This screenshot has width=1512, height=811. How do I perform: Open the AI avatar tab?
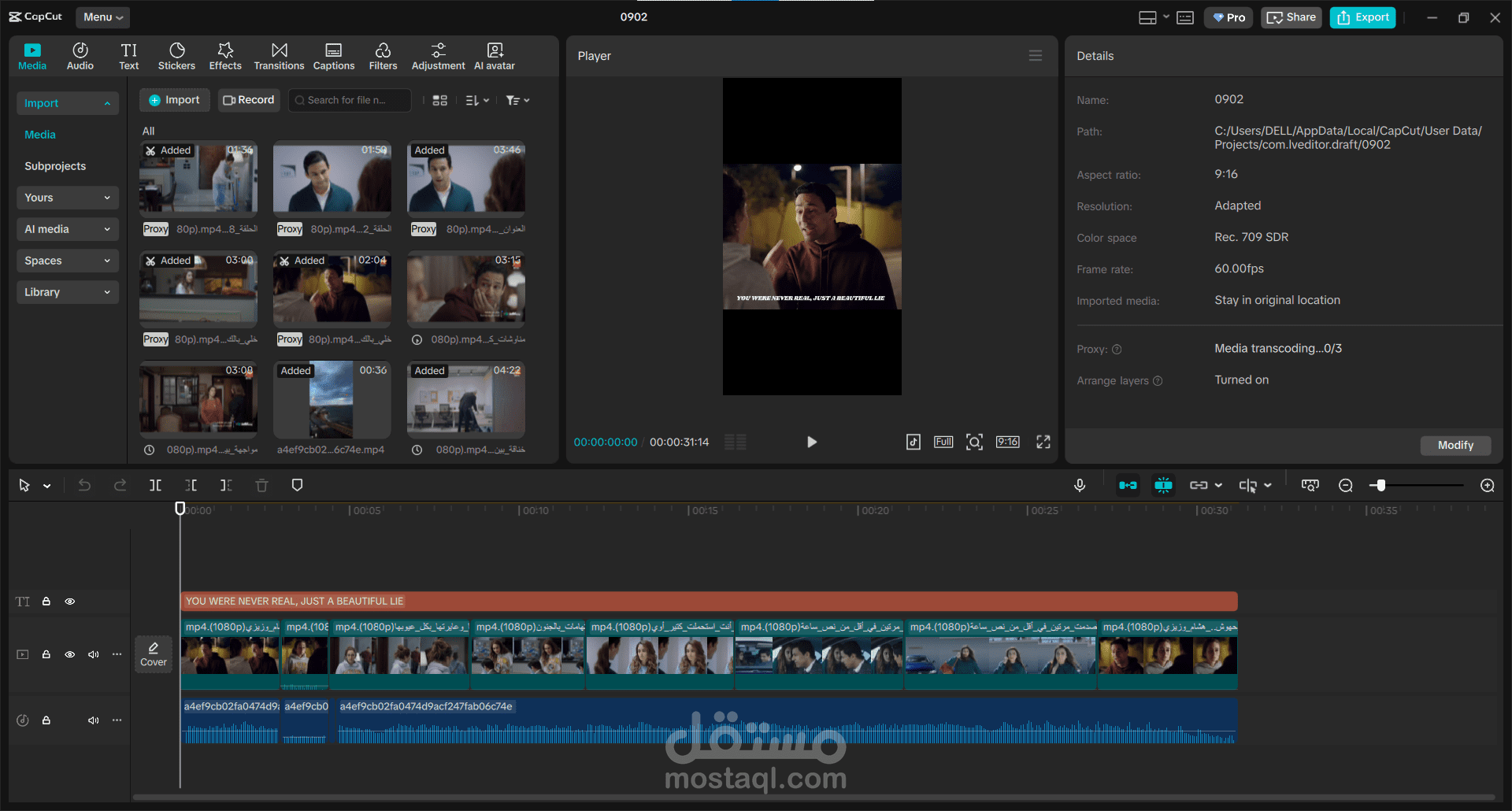(495, 57)
